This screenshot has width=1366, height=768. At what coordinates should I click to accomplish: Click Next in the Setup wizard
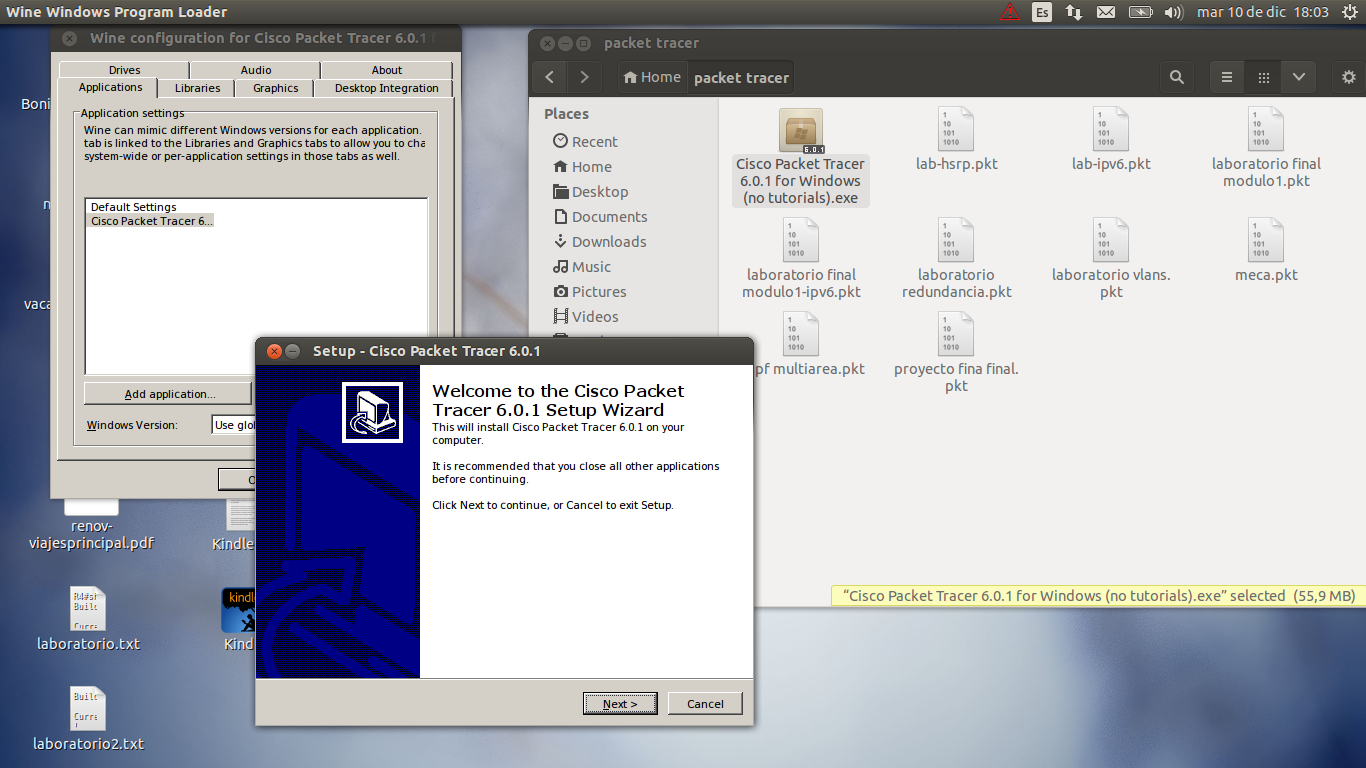(x=620, y=703)
